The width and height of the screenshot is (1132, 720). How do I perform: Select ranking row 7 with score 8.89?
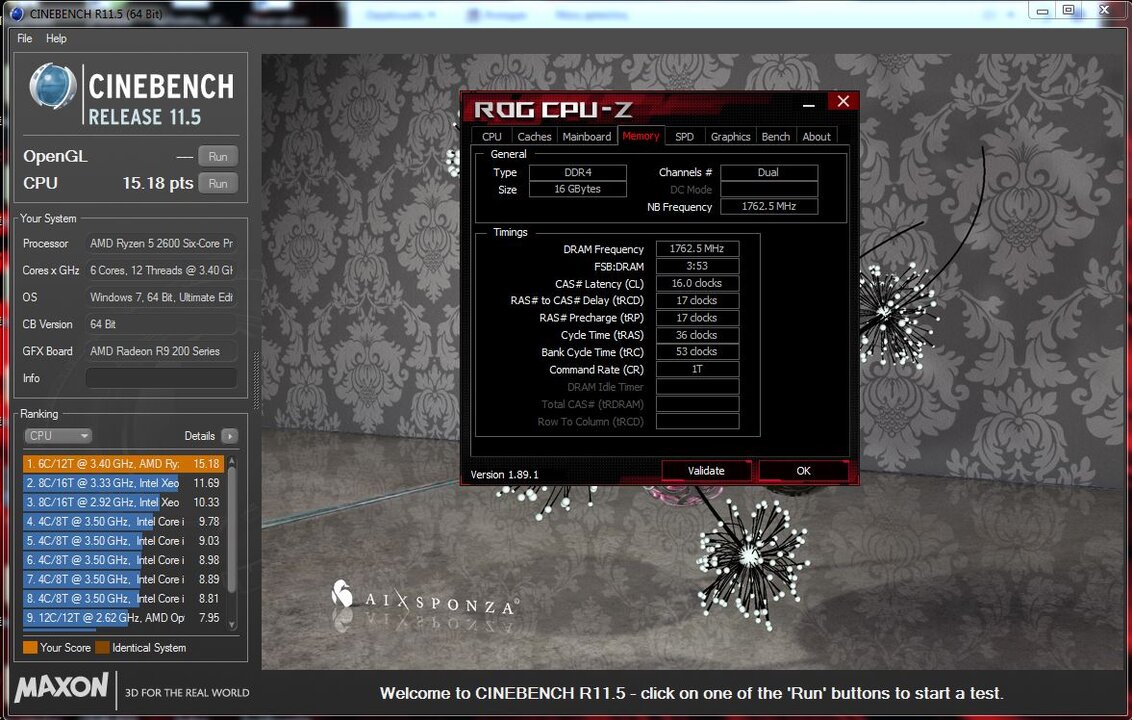123,579
